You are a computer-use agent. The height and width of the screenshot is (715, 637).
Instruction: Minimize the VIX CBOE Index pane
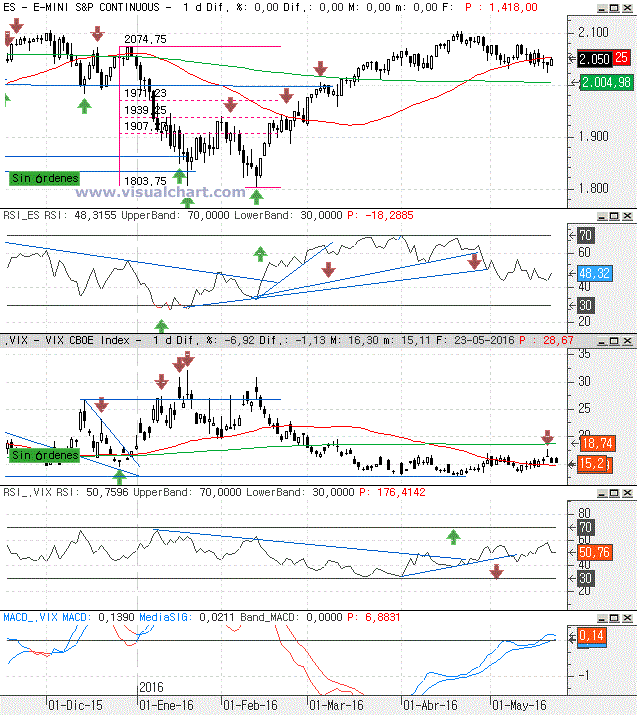602,341
